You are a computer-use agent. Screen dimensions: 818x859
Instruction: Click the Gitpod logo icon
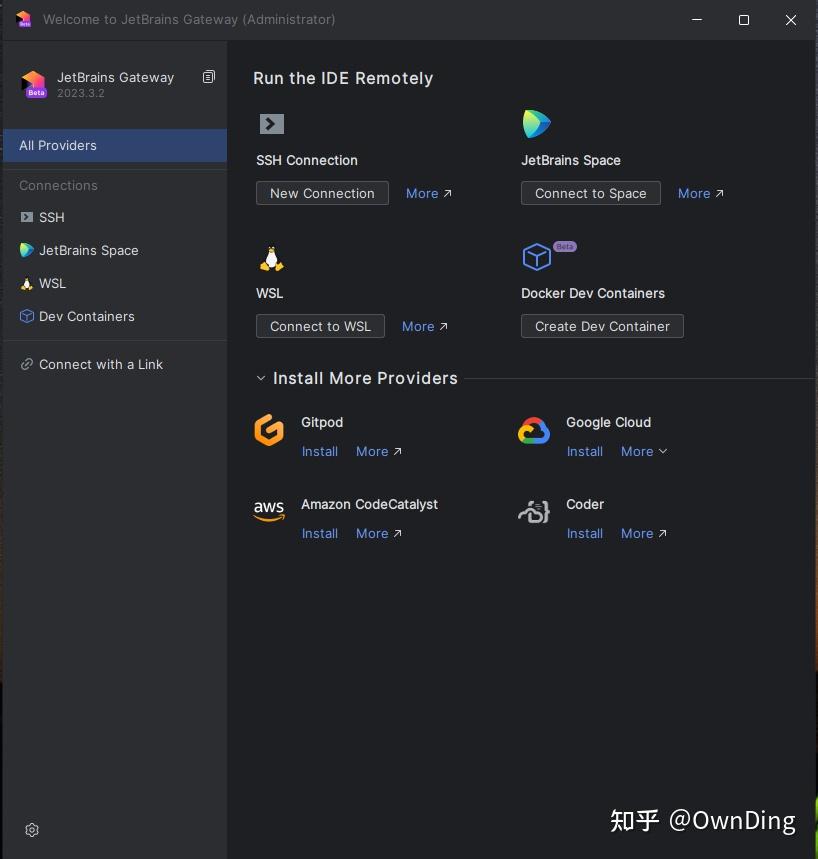click(x=269, y=430)
